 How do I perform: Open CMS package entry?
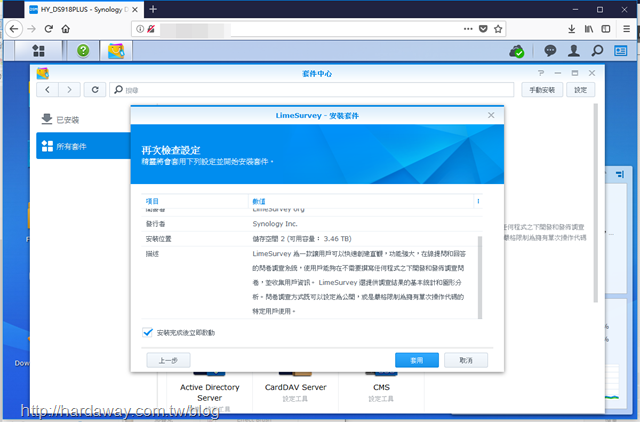pos(381,388)
